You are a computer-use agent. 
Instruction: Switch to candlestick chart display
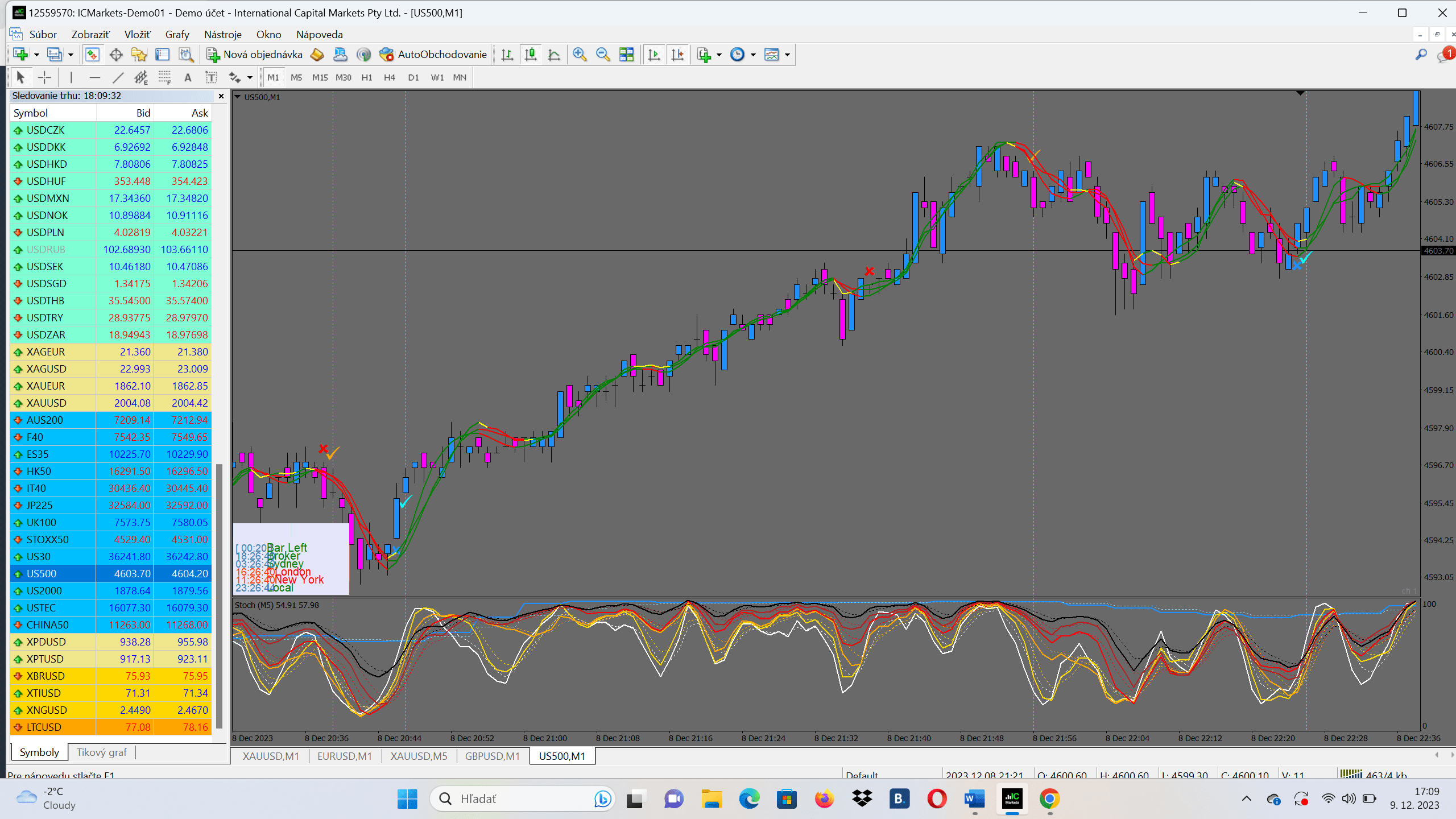tap(531, 55)
